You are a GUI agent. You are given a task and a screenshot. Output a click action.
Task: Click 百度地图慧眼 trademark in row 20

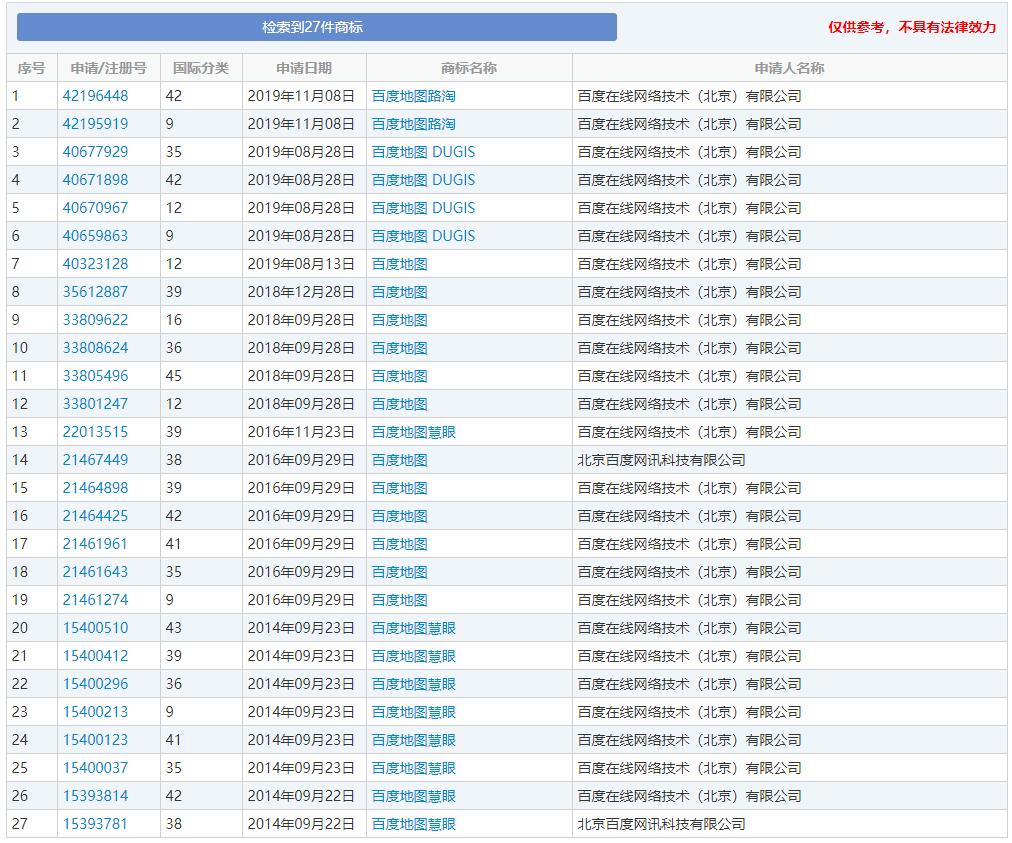pyautogui.click(x=414, y=628)
